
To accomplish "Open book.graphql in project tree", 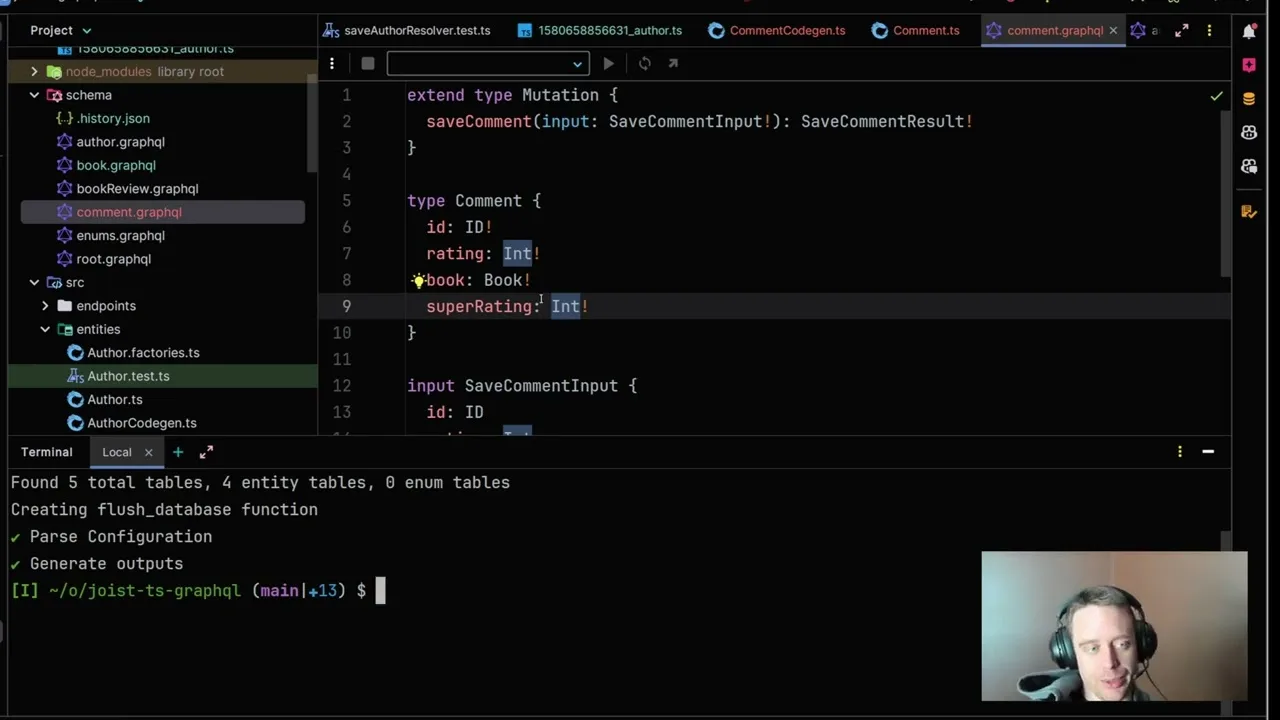I will point(116,165).
